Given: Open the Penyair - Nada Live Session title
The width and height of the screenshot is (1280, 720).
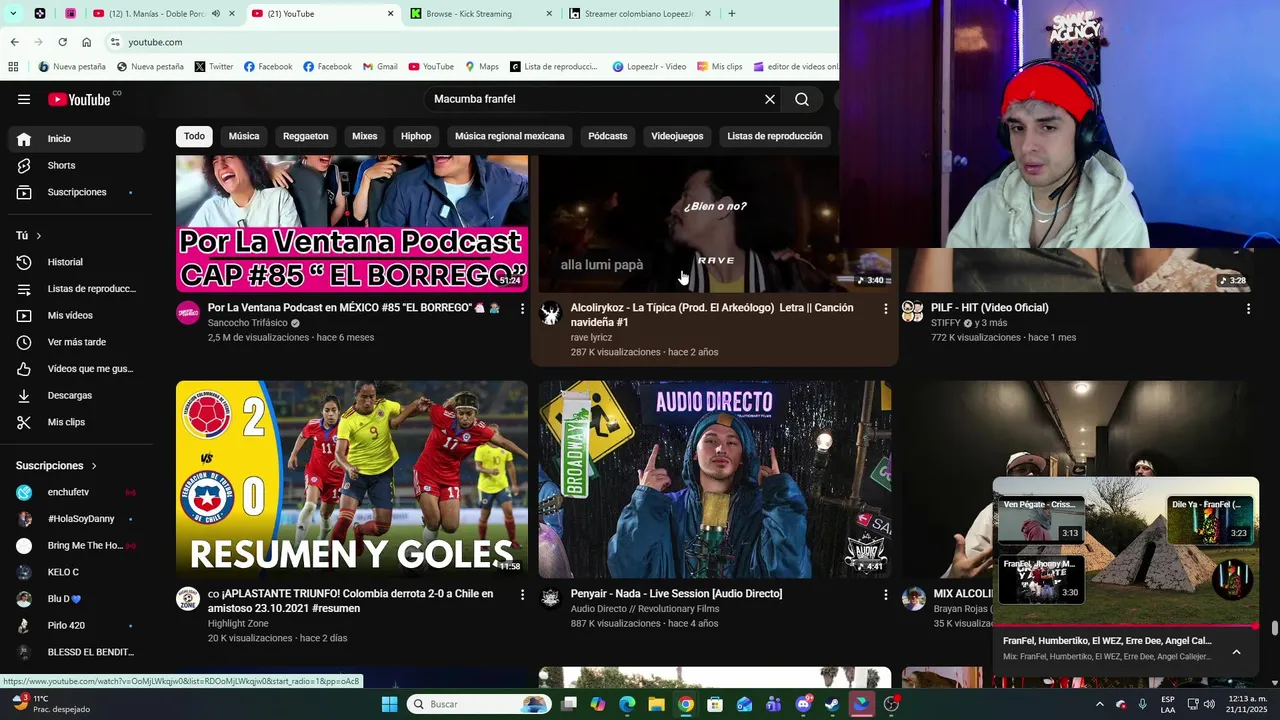Looking at the screenshot, I should tap(676, 594).
